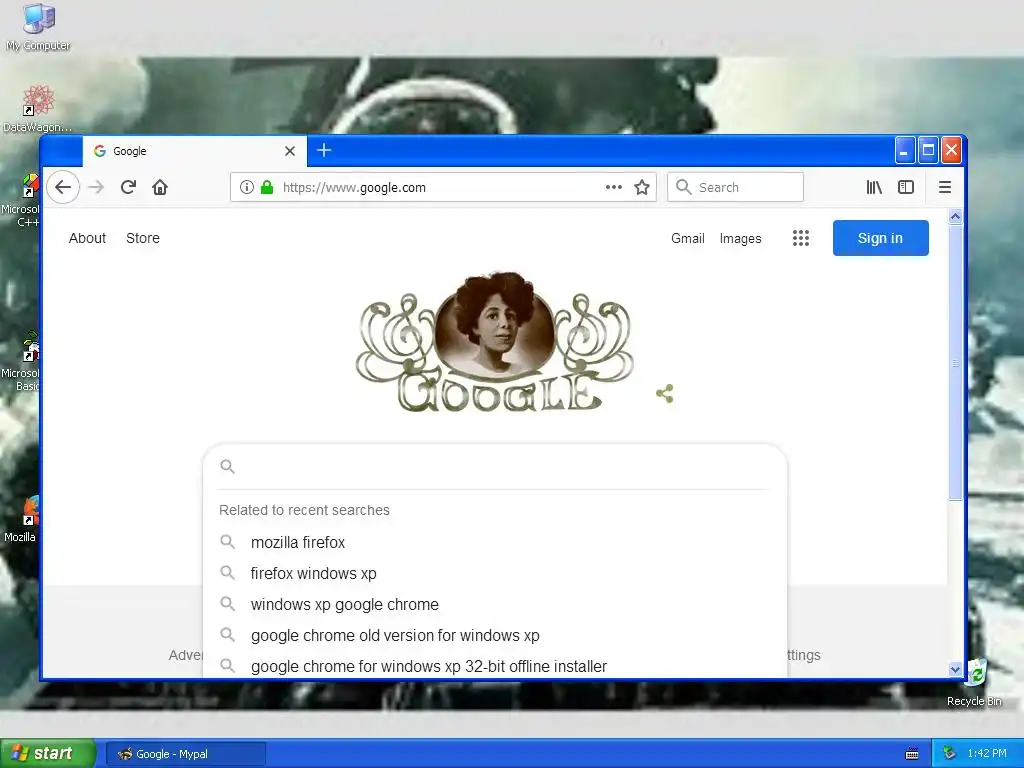The height and width of the screenshot is (768, 1024).
Task: Maximize the Mypal browser window
Action: coord(928,151)
